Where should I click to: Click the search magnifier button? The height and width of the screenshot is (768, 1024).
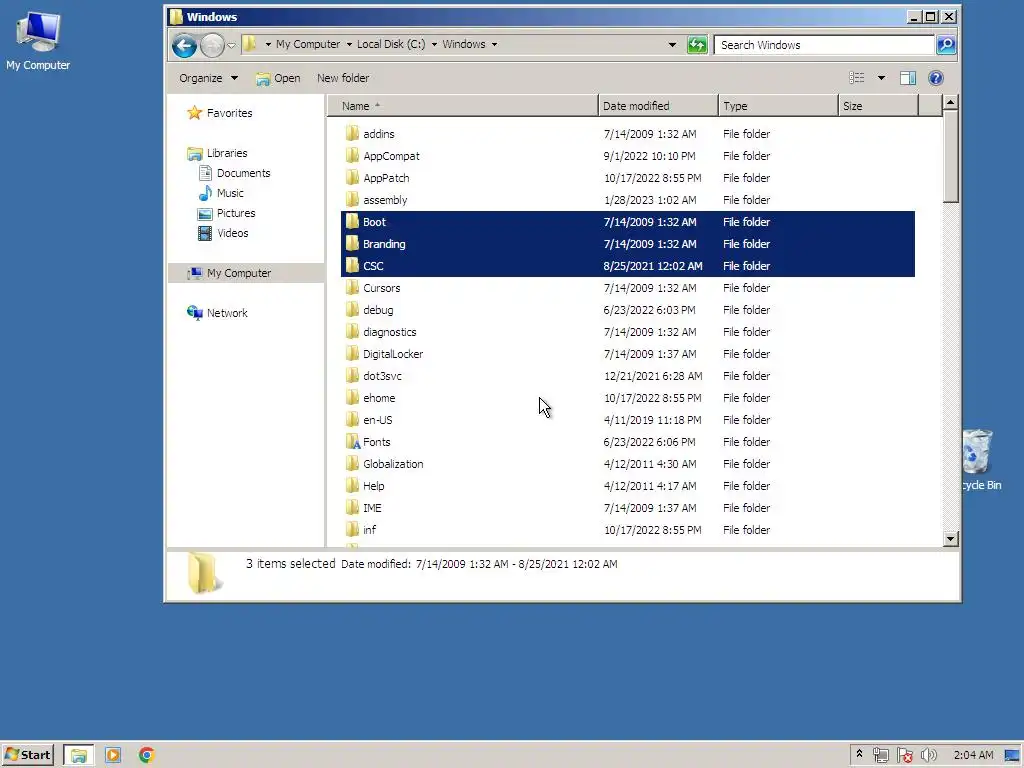(946, 44)
